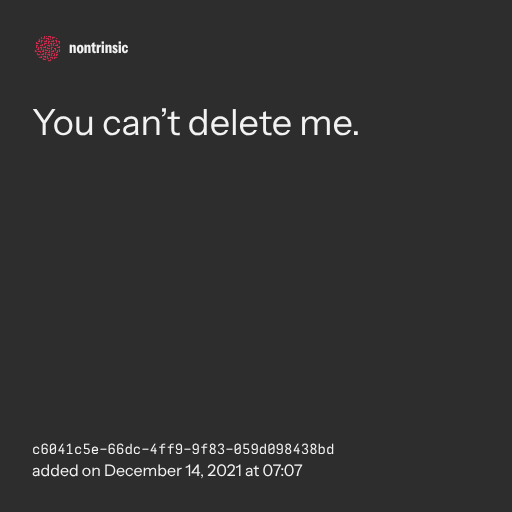Click the word "at" before the time
The height and width of the screenshot is (512, 512).
tap(252, 471)
